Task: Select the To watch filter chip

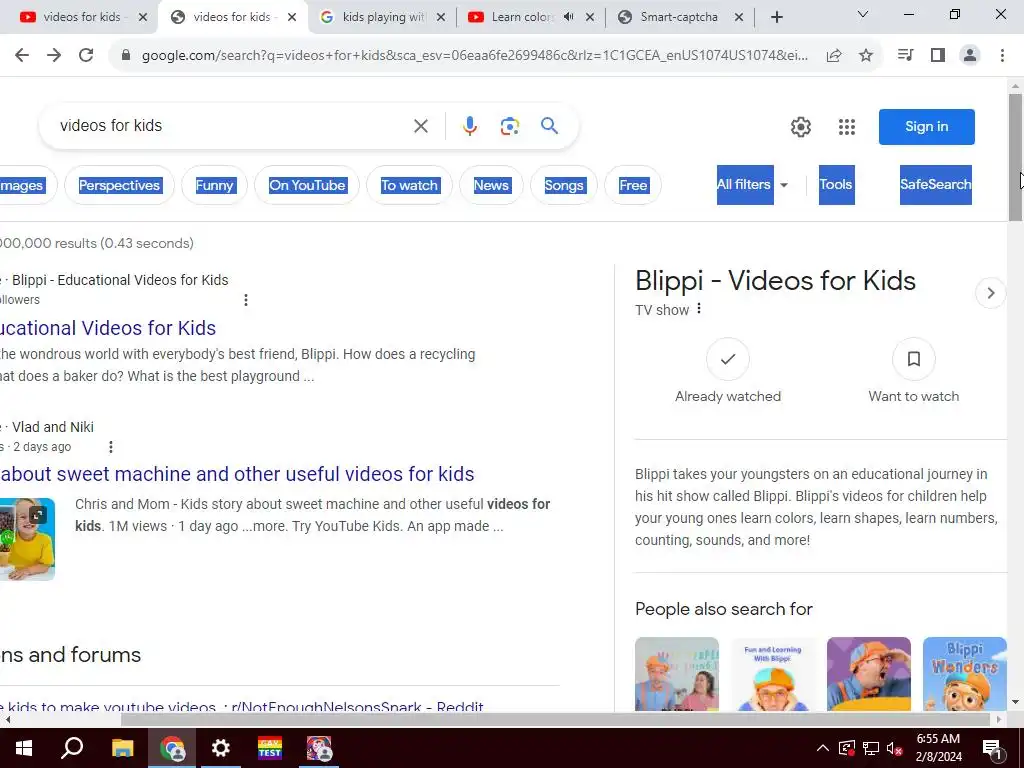Action: coord(409,185)
